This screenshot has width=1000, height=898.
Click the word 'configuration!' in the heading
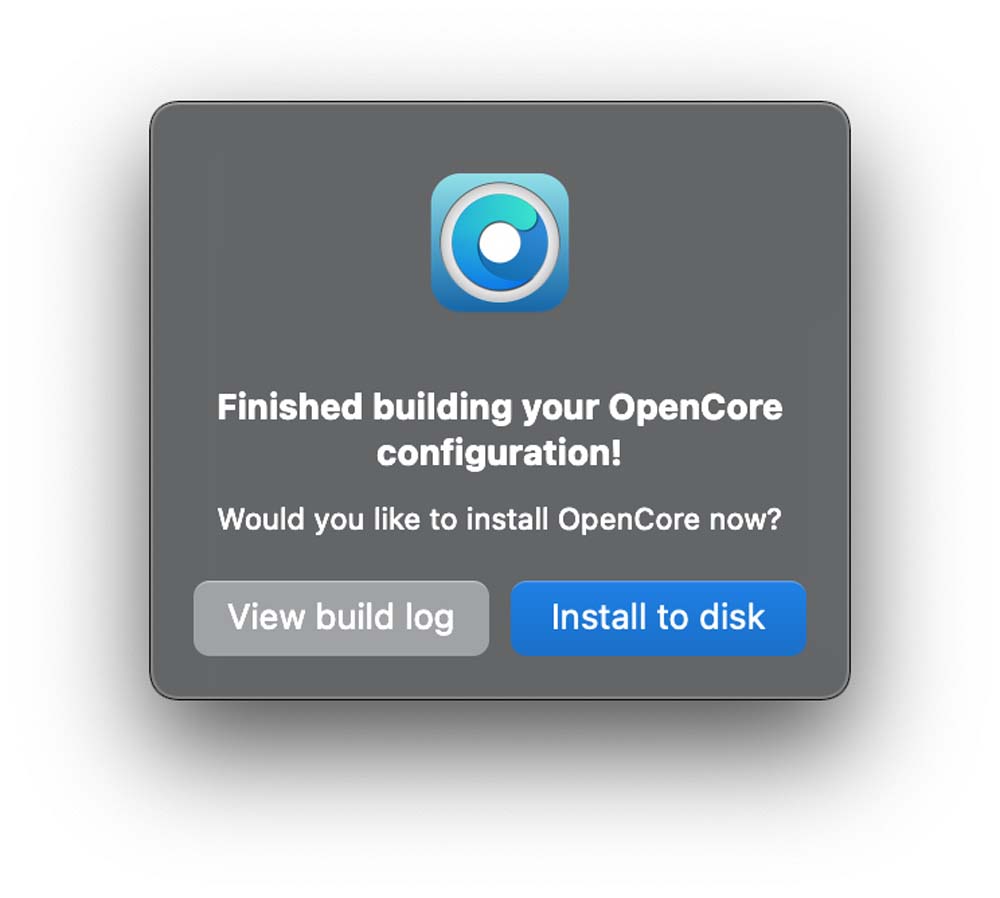point(499,453)
